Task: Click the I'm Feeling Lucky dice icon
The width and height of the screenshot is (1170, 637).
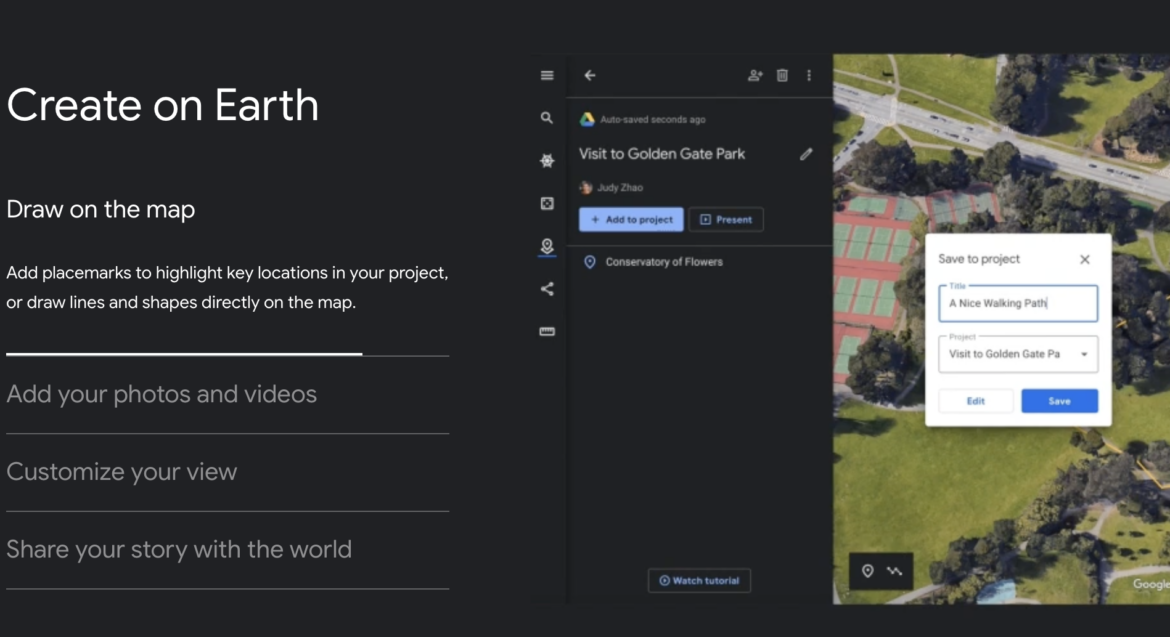Action: (x=547, y=204)
